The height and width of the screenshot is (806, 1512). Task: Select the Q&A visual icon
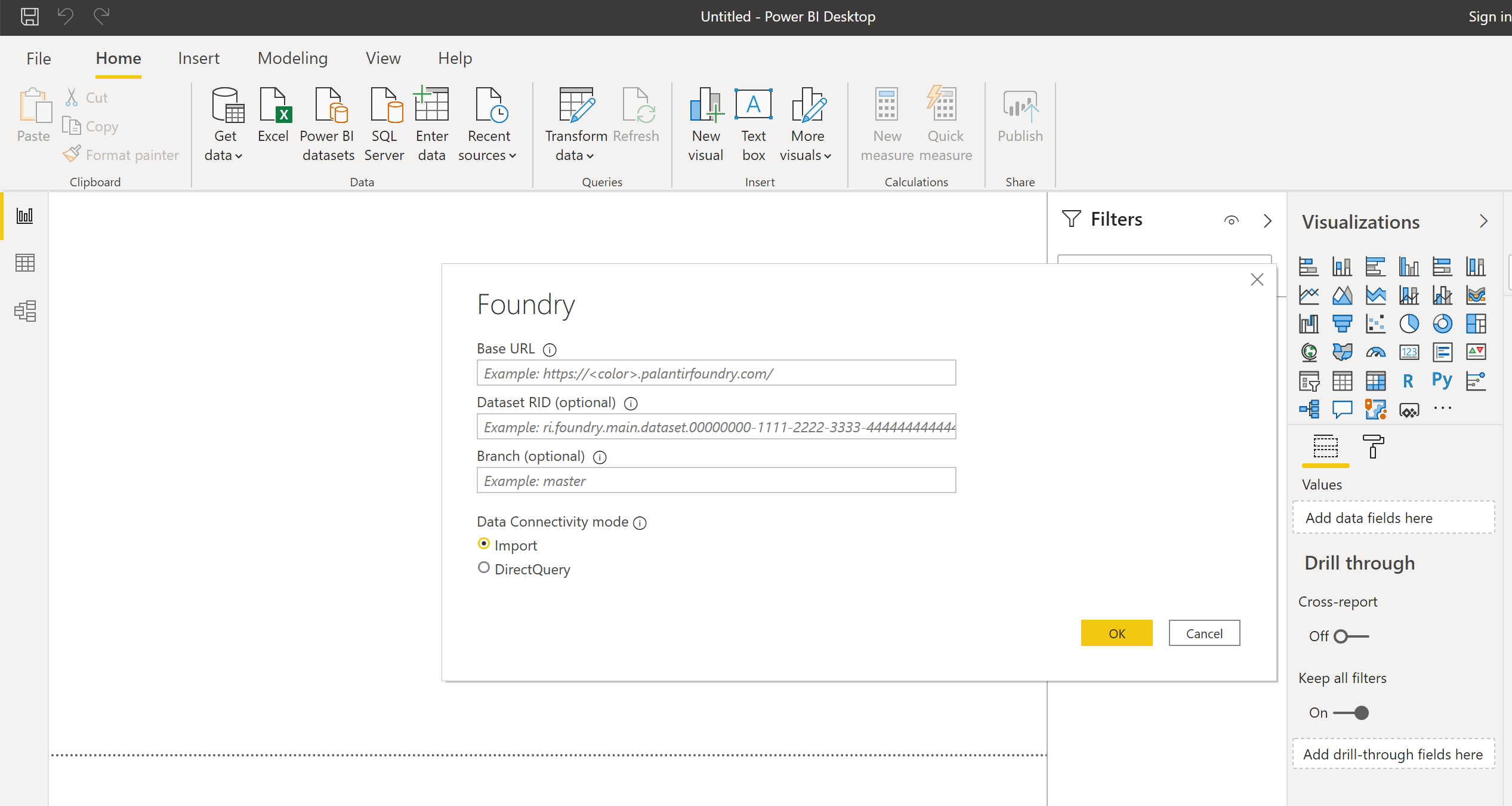1343,410
